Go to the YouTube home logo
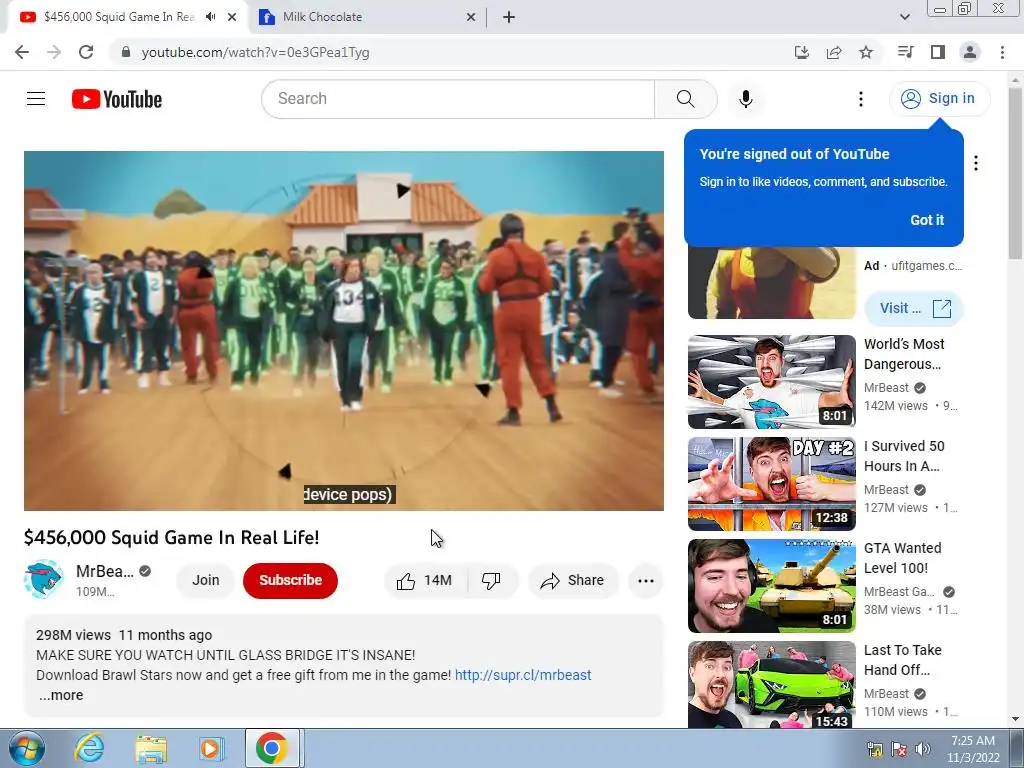 coord(117,99)
